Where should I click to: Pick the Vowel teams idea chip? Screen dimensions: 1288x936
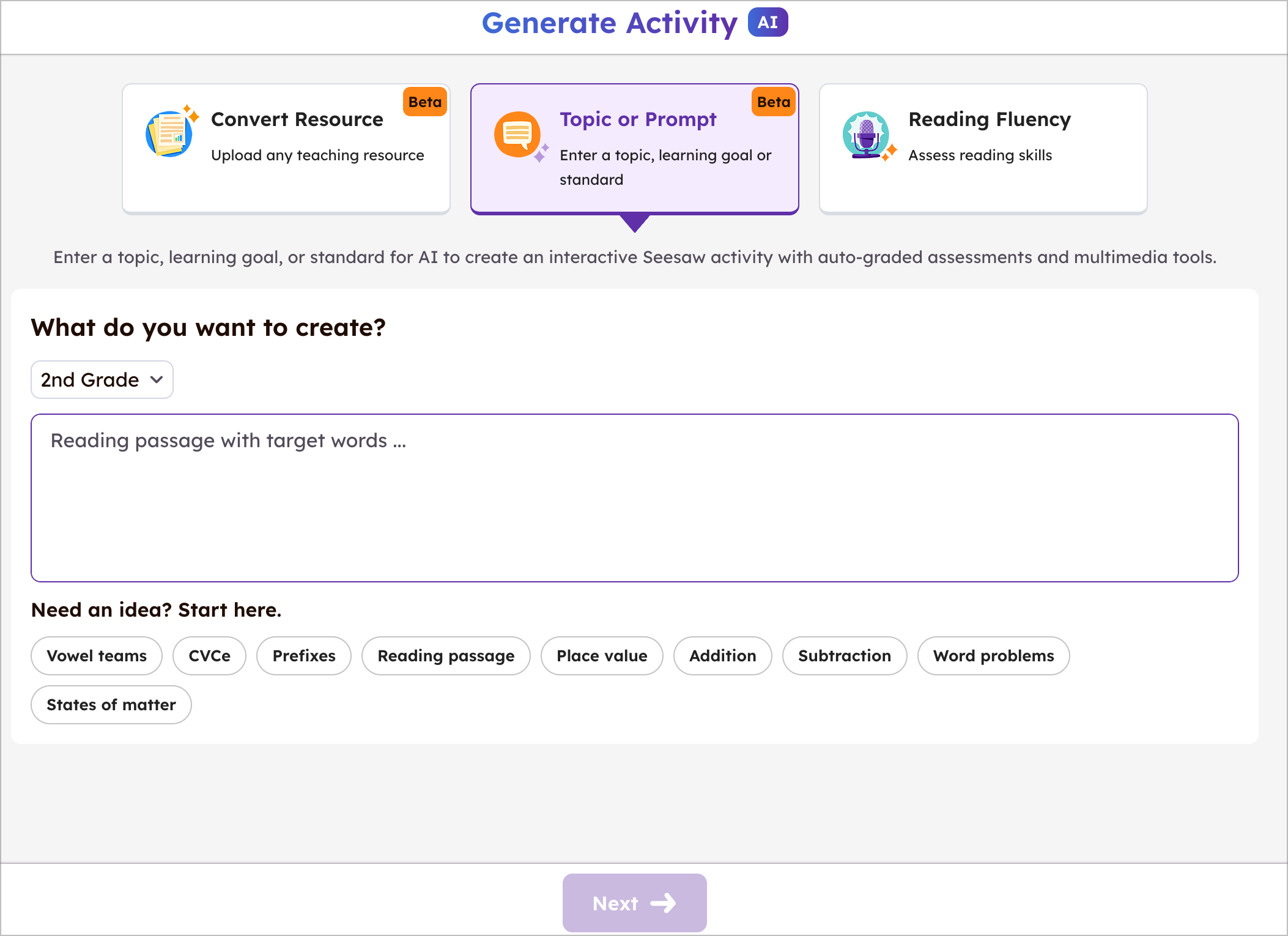pos(97,656)
